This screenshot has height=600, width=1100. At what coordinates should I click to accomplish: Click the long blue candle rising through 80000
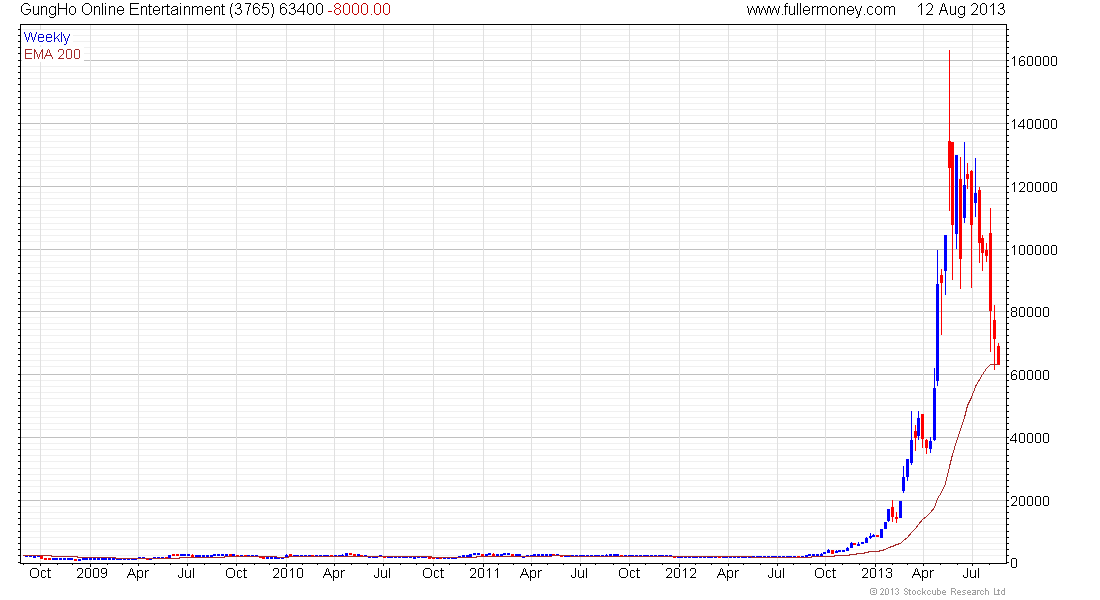click(x=938, y=333)
